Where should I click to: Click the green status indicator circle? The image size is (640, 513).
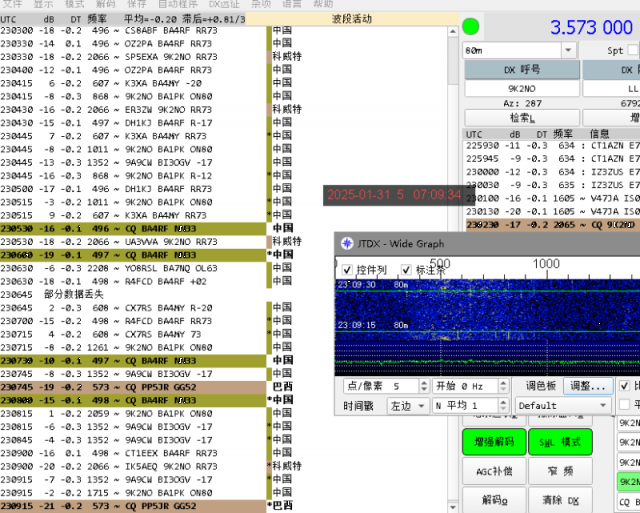[471, 27]
